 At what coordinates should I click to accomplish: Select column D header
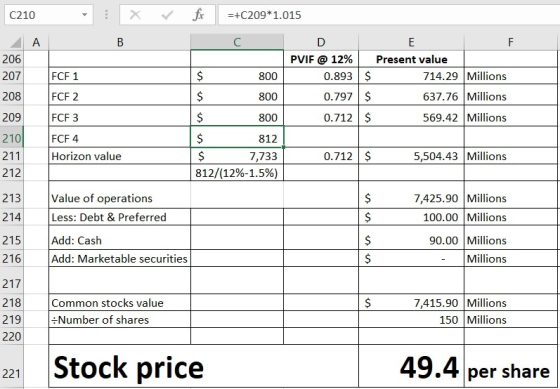321,42
